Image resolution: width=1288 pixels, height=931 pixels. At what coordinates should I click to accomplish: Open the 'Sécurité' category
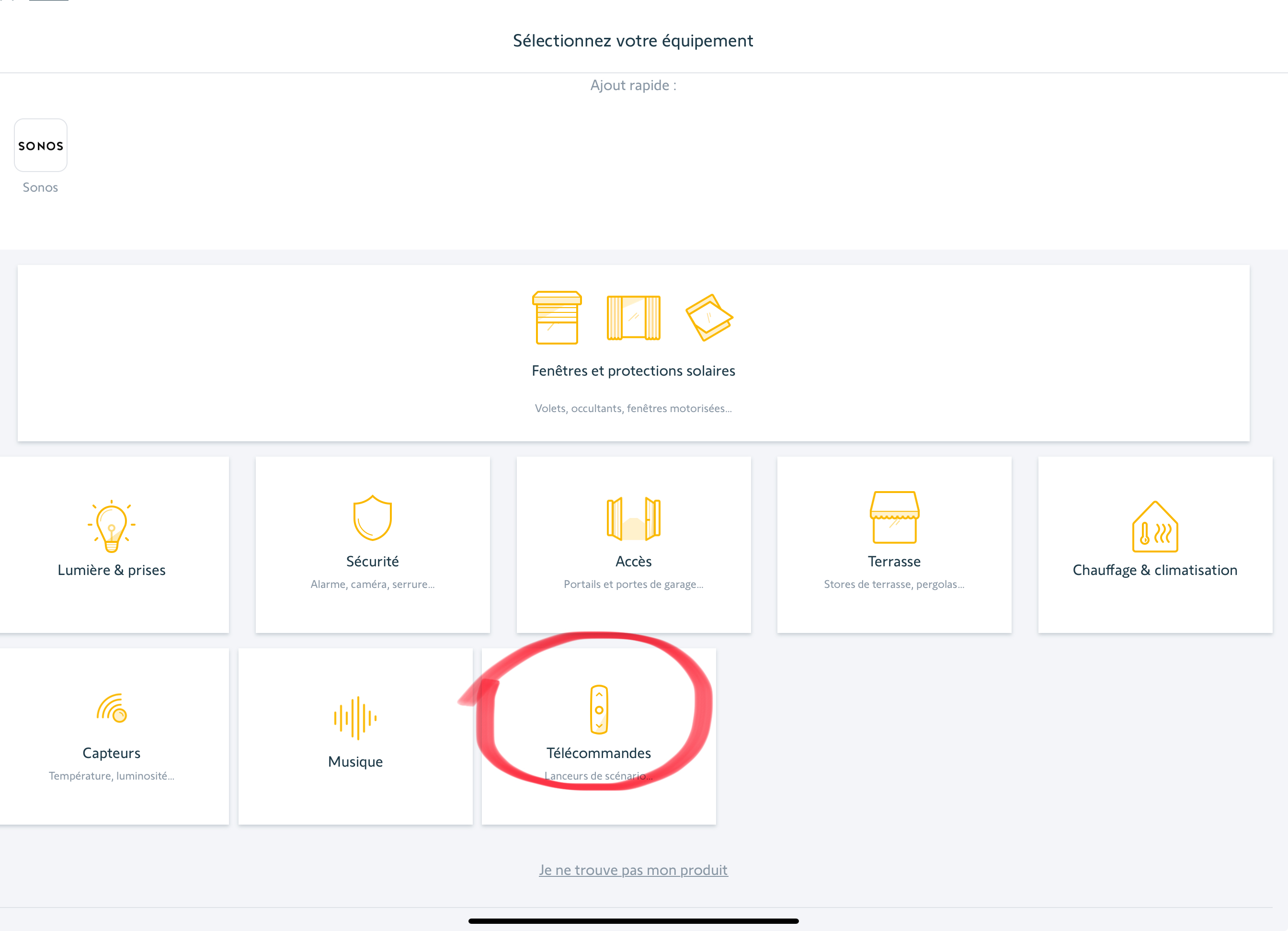[x=373, y=562]
